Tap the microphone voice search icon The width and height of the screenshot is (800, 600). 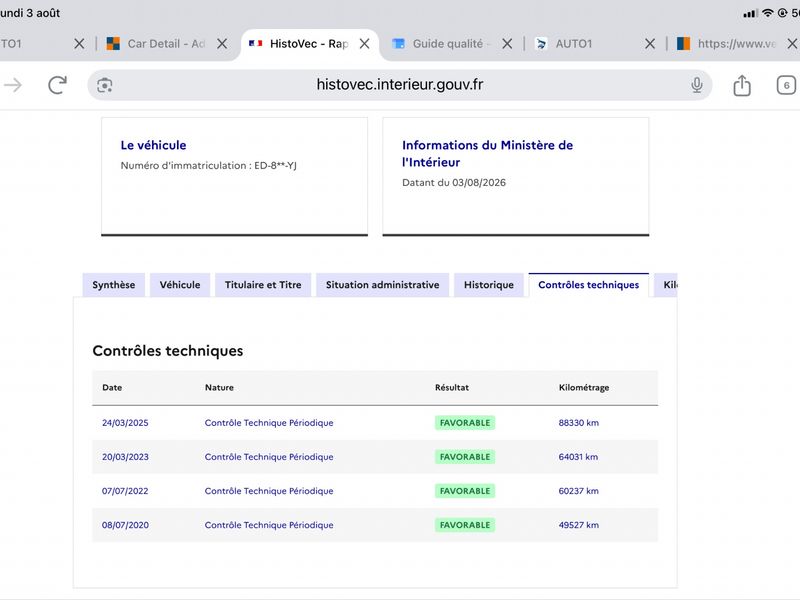click(x=697, y=85)
